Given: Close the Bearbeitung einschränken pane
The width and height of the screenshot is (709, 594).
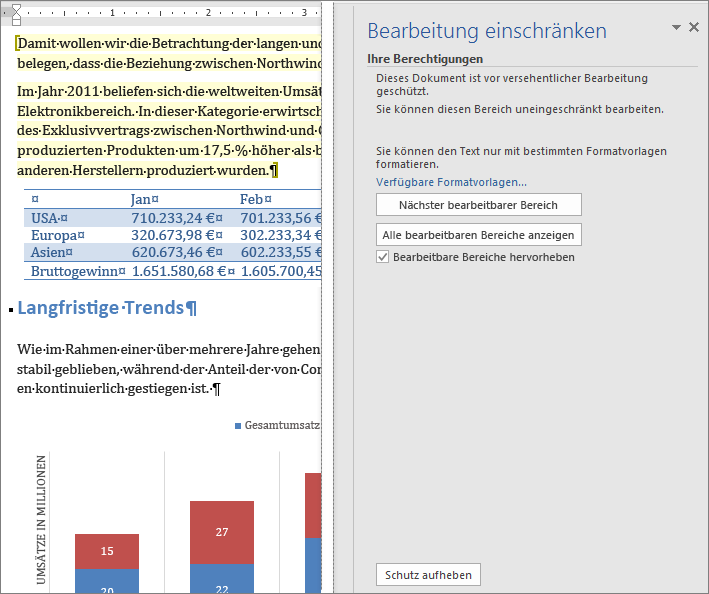Looking at the screenshot, I should [x=694, y=28].
